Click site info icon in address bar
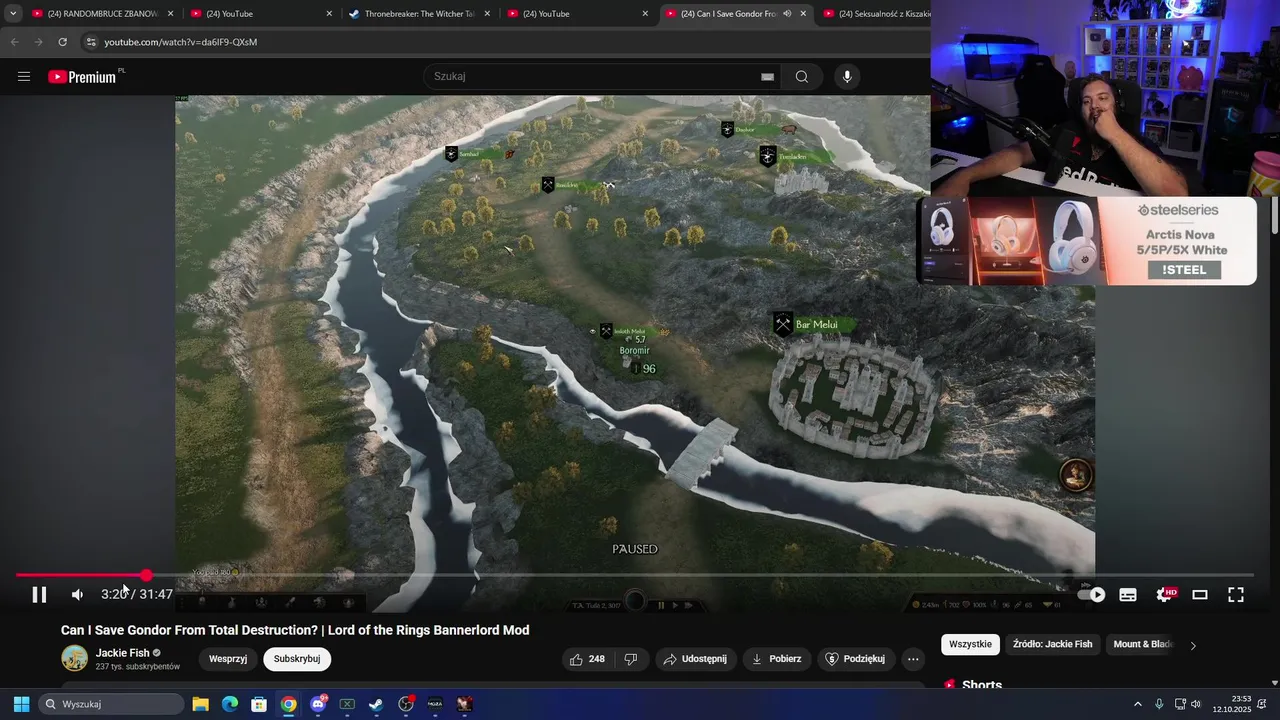The width and height of the screenshot is (1280, 720). pos(91,42)
